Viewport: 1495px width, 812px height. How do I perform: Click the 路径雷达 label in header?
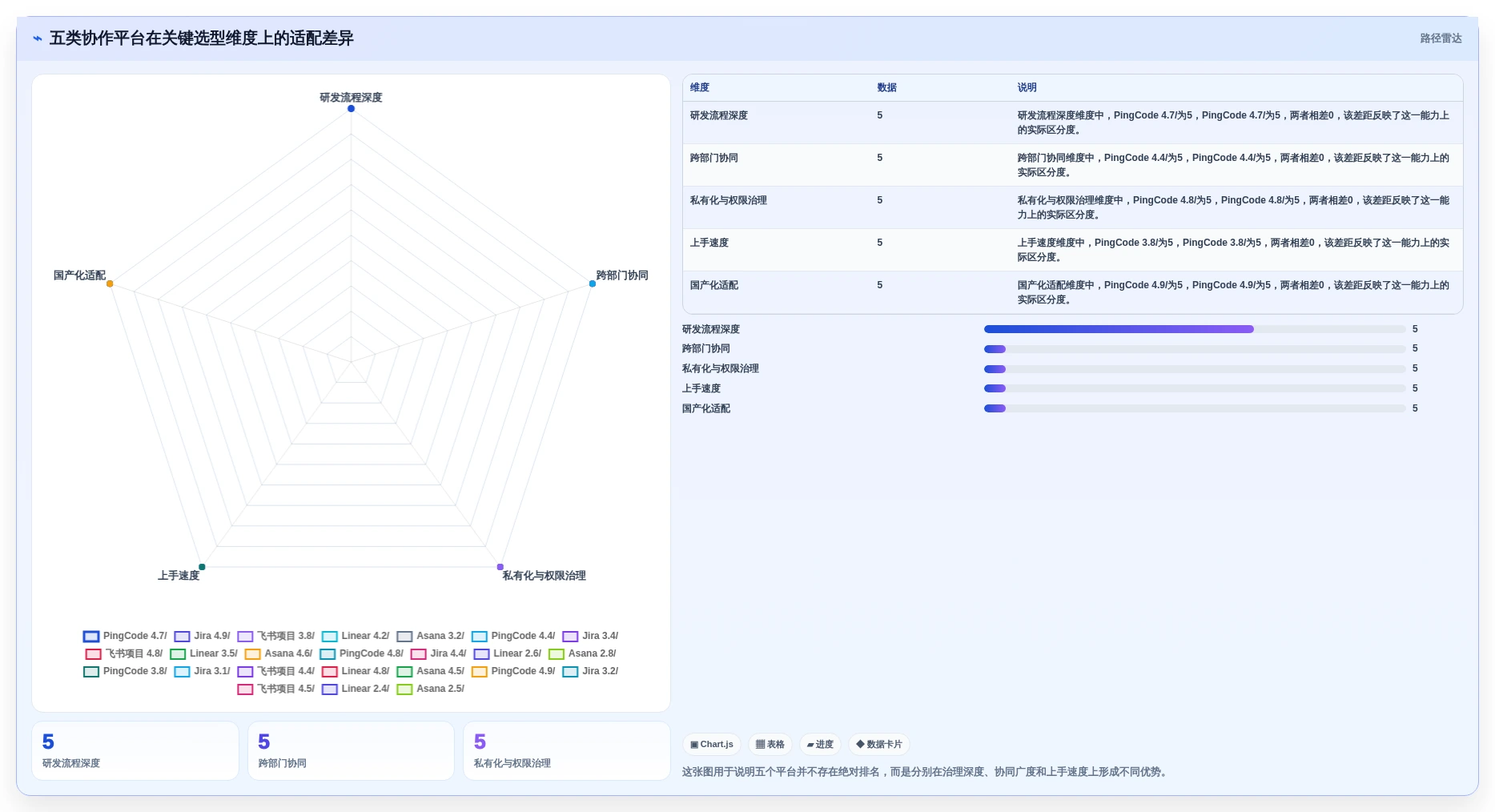point(1441,38)
